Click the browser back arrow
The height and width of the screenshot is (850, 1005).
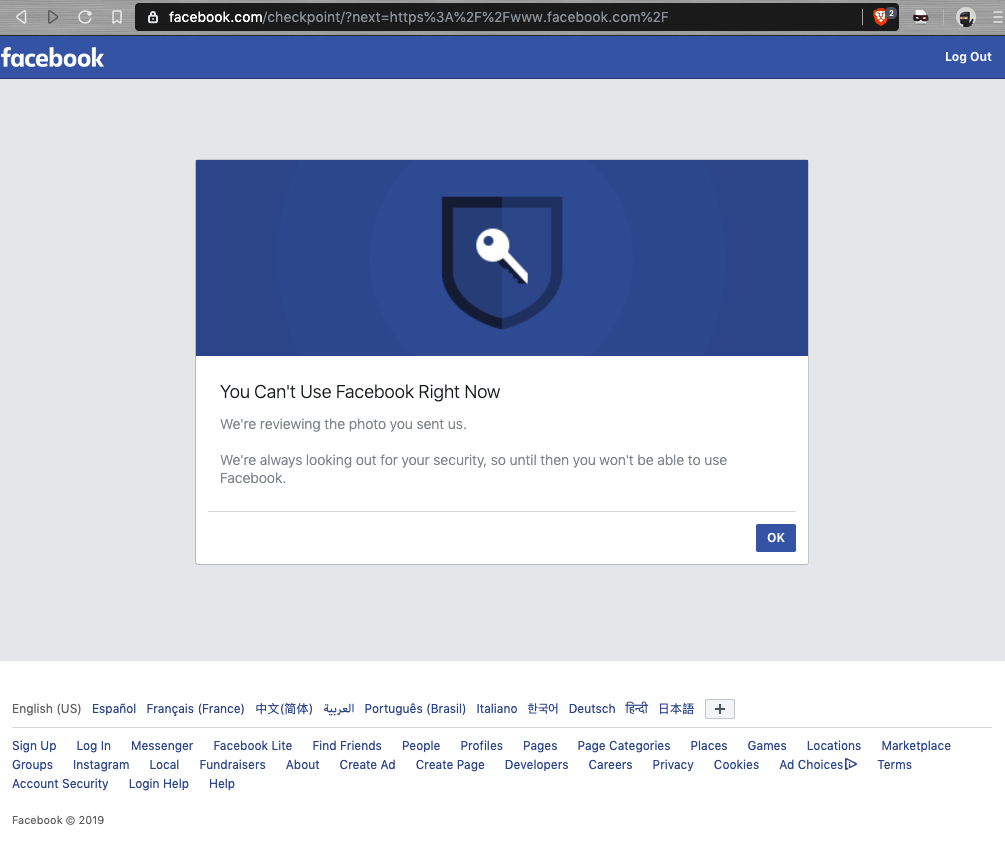[21, 17]
